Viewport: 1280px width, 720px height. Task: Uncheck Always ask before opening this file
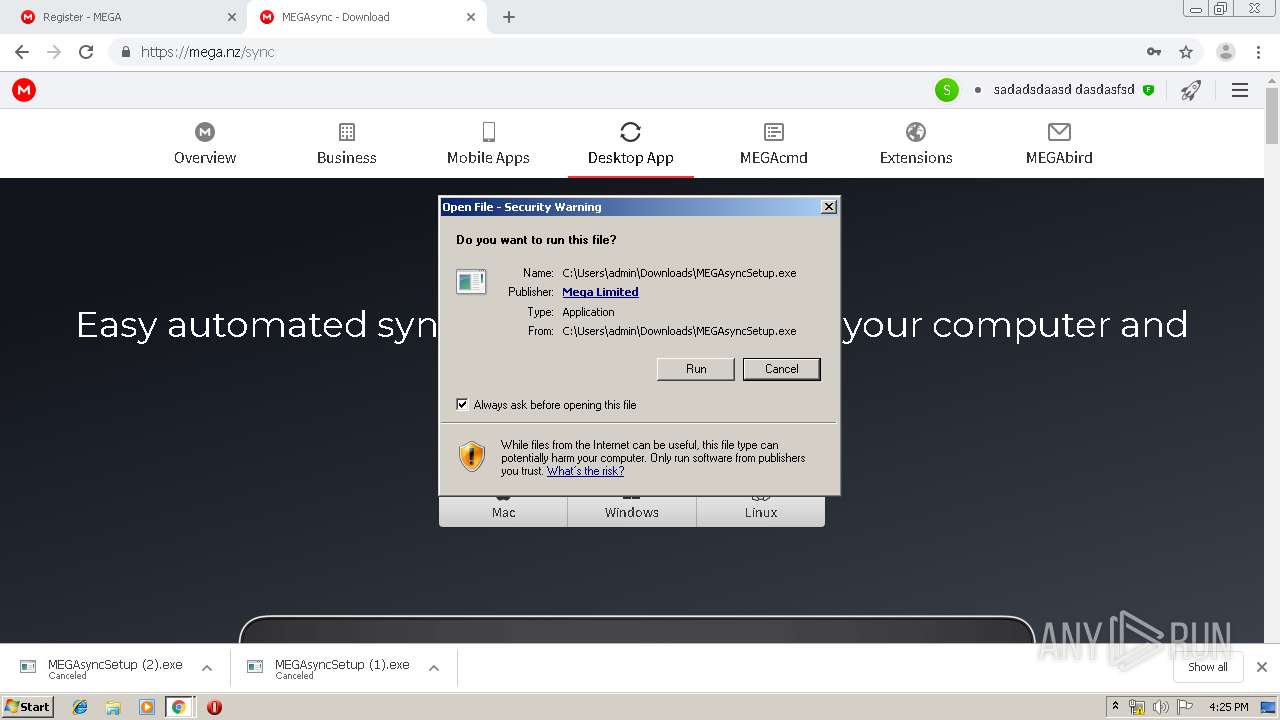coord(462,404)
